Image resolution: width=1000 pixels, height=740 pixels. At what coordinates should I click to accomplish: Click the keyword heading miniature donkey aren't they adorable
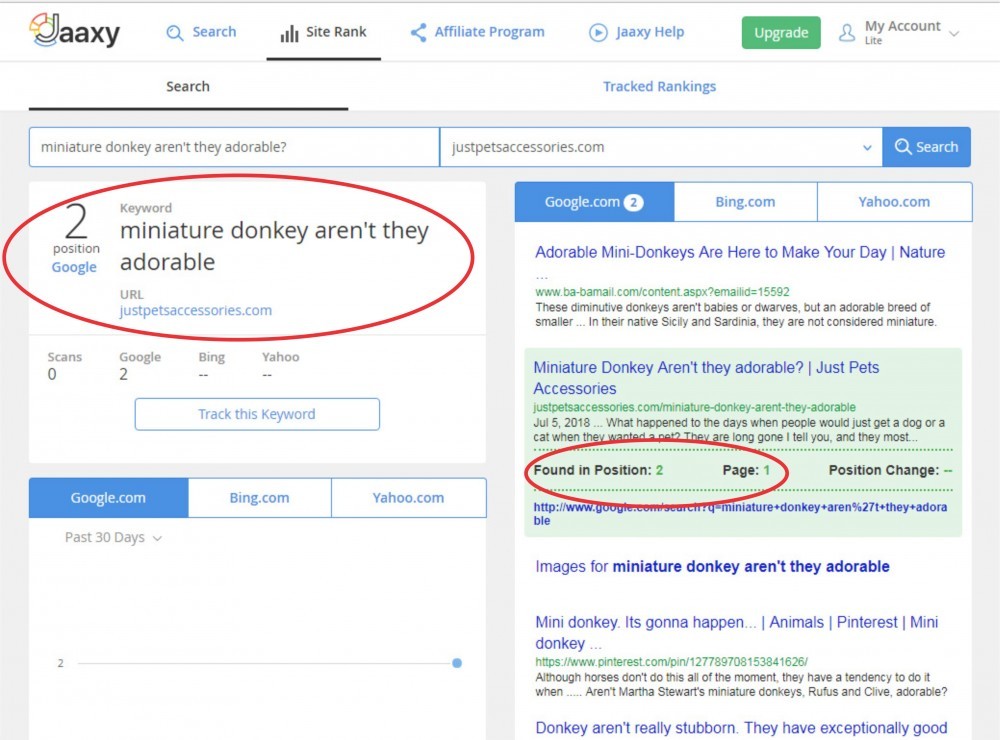(274, 246)
